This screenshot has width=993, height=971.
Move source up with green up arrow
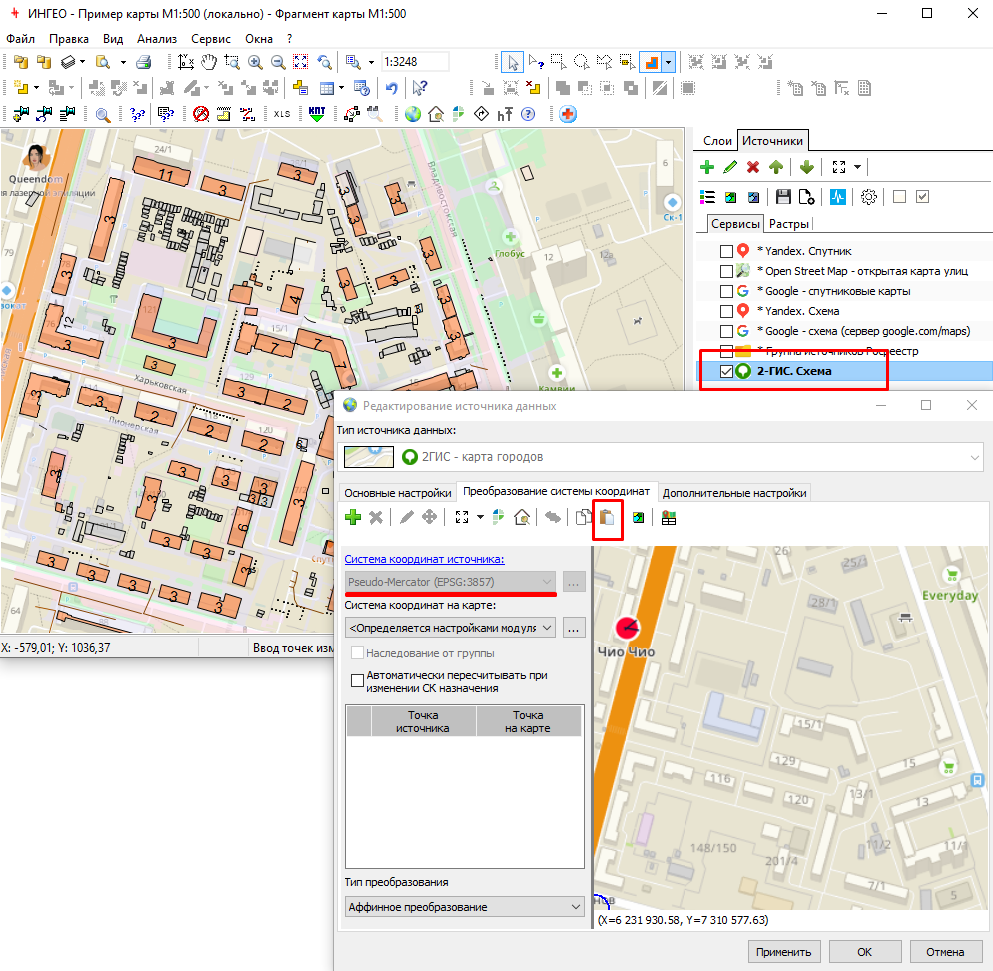pyautogui.click(x=776, y=167)
